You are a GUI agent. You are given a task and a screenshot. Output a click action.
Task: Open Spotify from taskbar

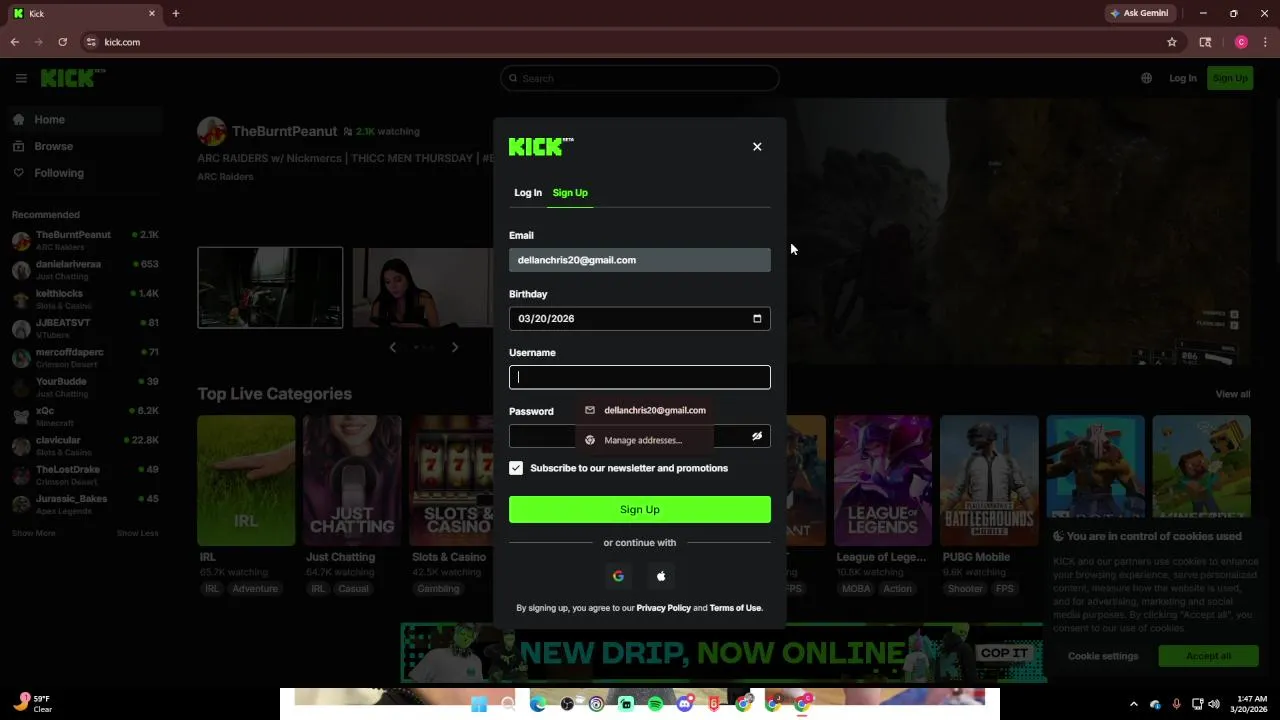[655, 704]
